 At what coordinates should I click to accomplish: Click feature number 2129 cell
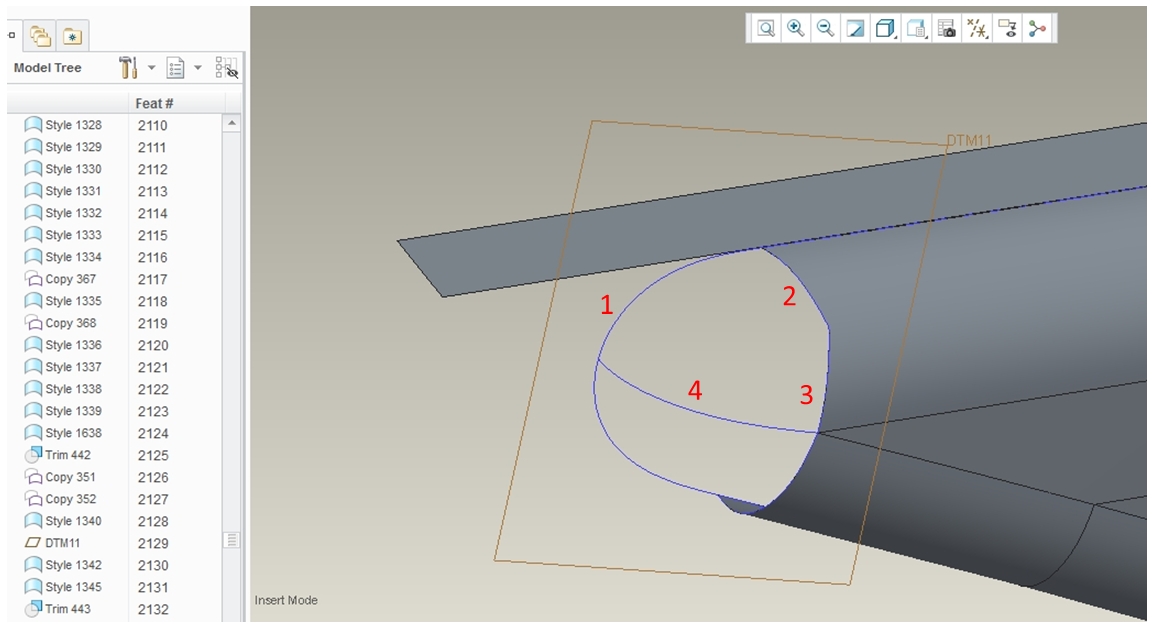tap(152, 544)
